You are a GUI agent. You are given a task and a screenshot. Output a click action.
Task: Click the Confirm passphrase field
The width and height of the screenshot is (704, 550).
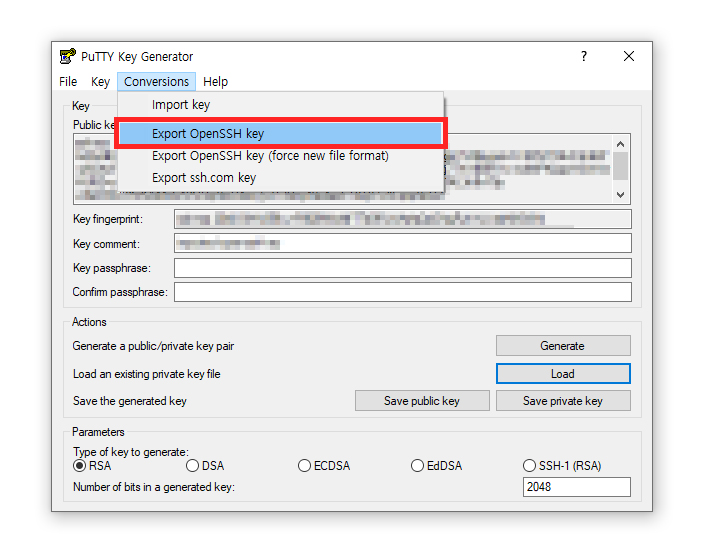pyautogui.click(x=403, y=292)
